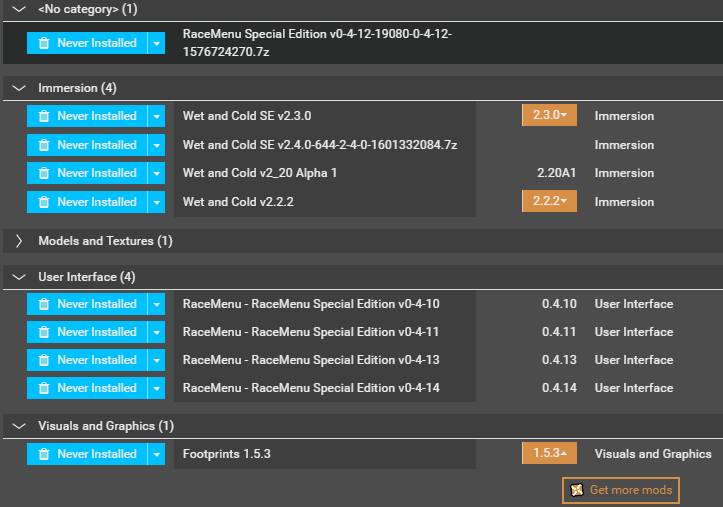The height and width of the screenshot is (507, 723).
Task: Click the Nexus icon in Get more mods
Action: pos(577,490)
